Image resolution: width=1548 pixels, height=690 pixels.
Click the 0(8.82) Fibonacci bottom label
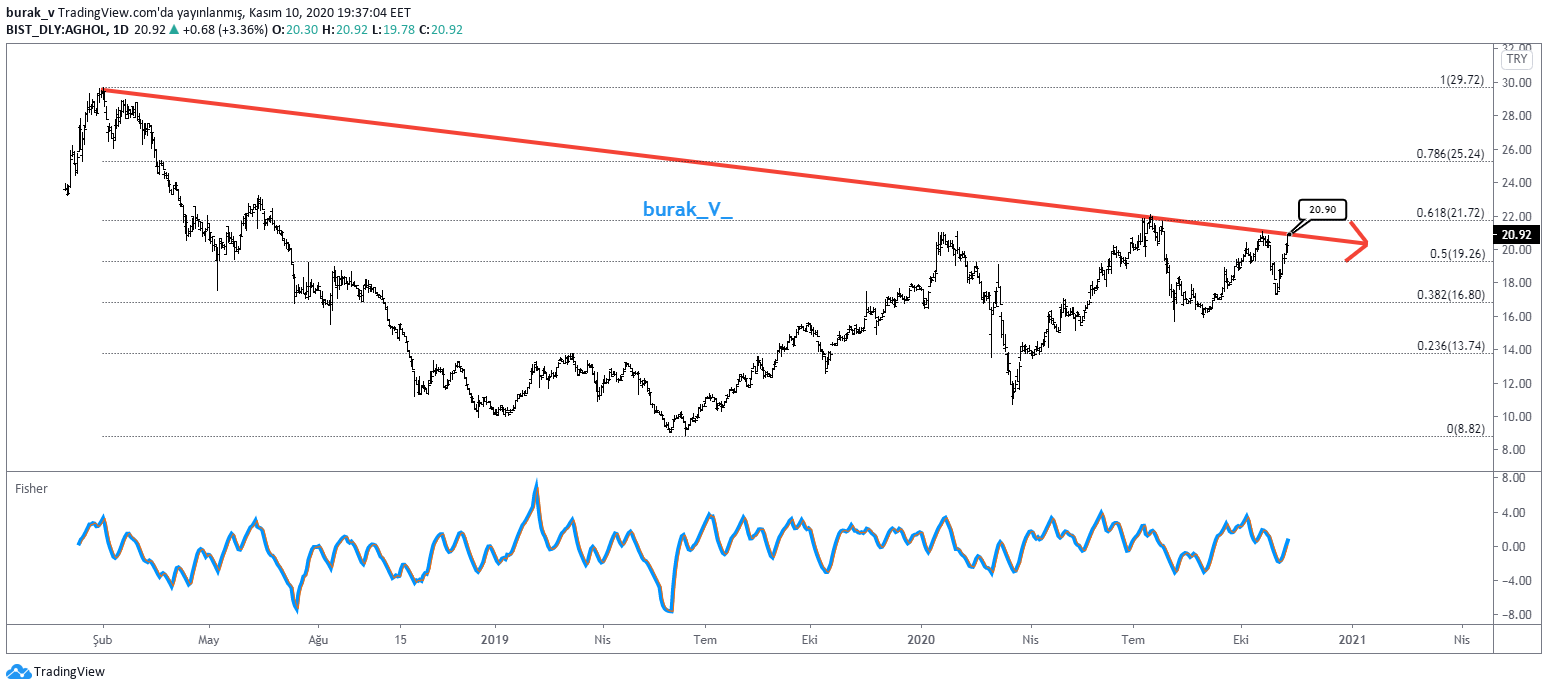(1465, 428)
